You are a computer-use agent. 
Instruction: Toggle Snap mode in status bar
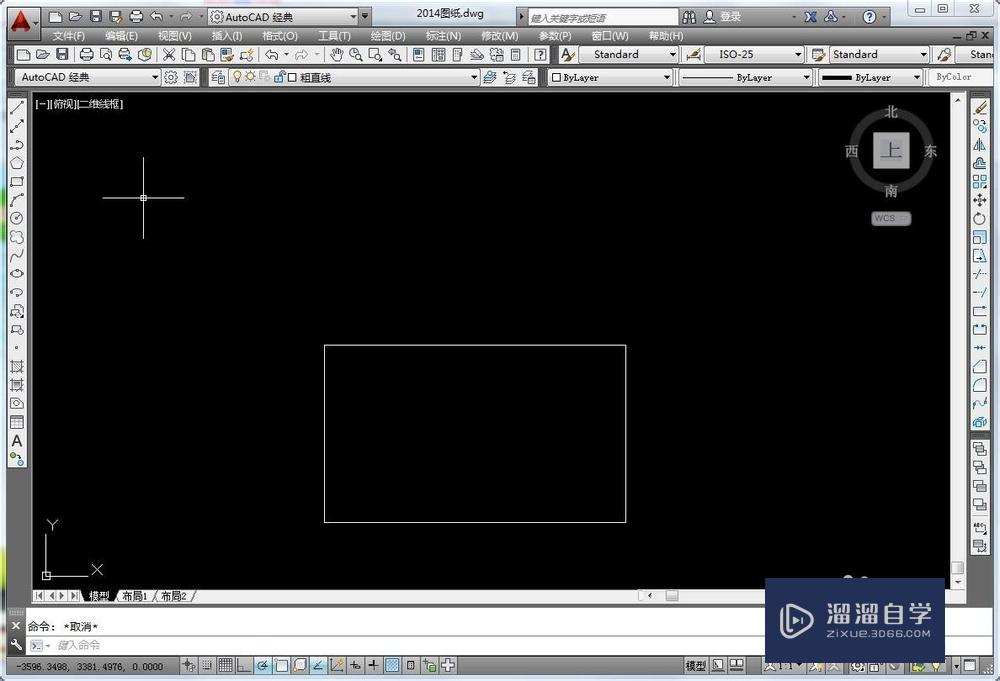coord(207,666)
